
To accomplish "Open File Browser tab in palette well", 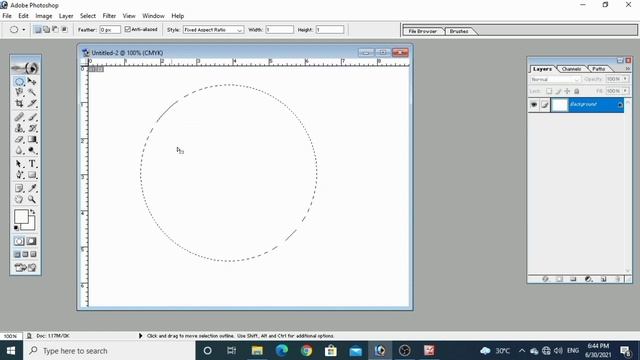I will (423, 31).
